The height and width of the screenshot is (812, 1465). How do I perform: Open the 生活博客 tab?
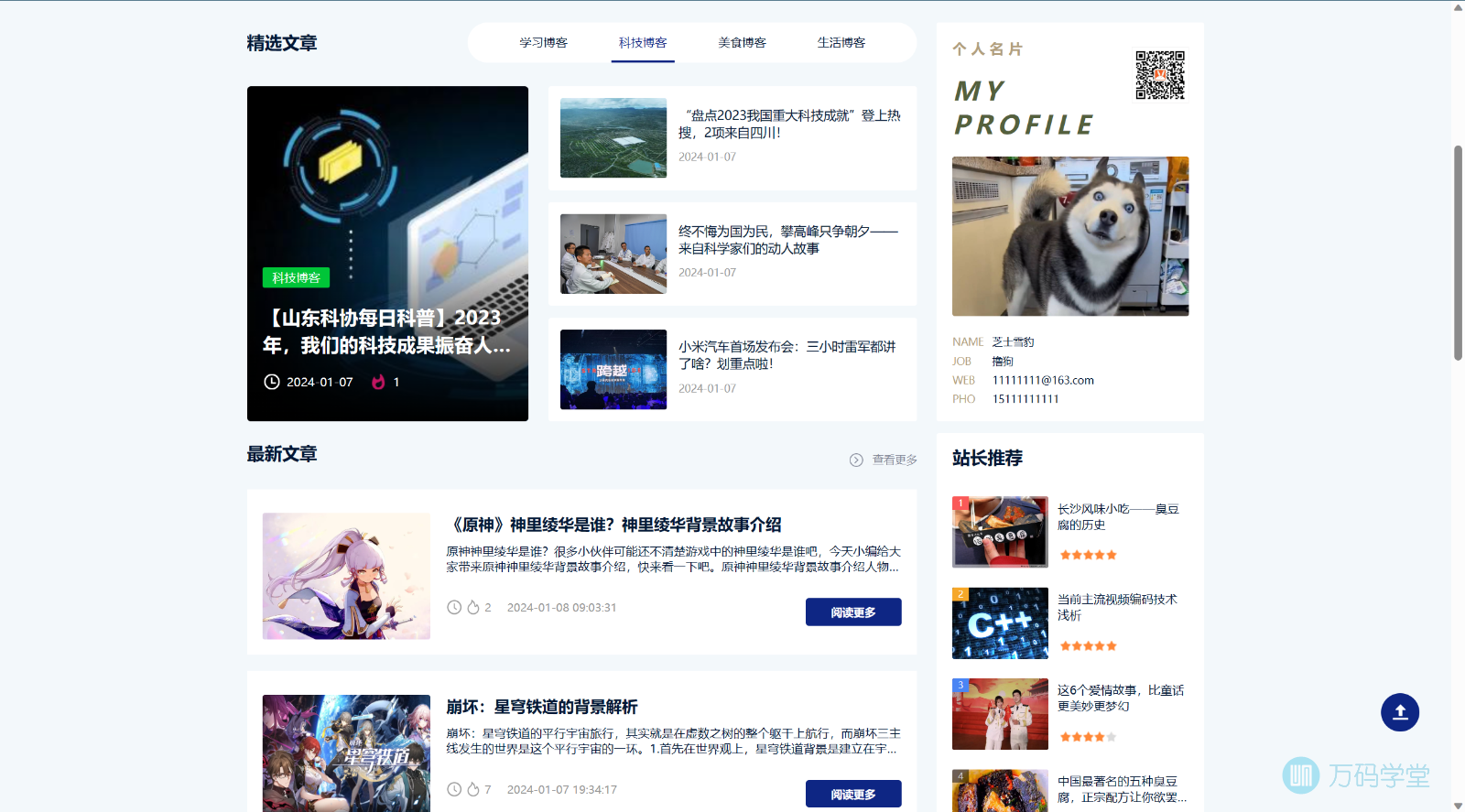841,43
